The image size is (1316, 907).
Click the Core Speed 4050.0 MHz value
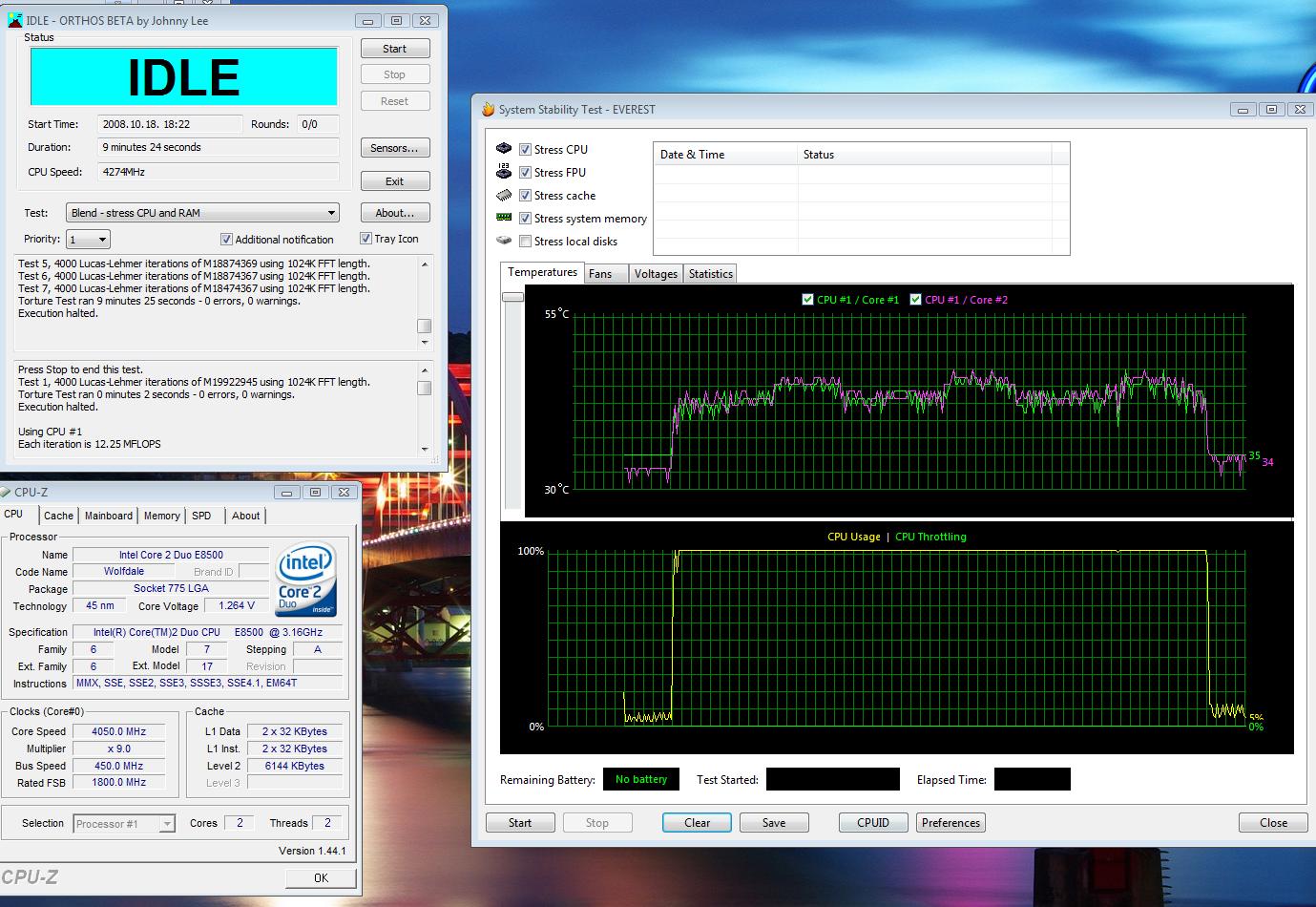(x=119, y=732)
